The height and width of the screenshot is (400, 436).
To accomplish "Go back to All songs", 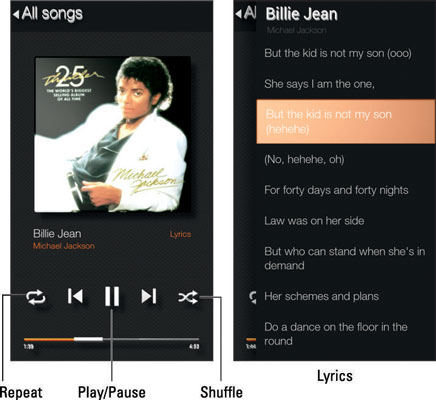I will 48,14.
